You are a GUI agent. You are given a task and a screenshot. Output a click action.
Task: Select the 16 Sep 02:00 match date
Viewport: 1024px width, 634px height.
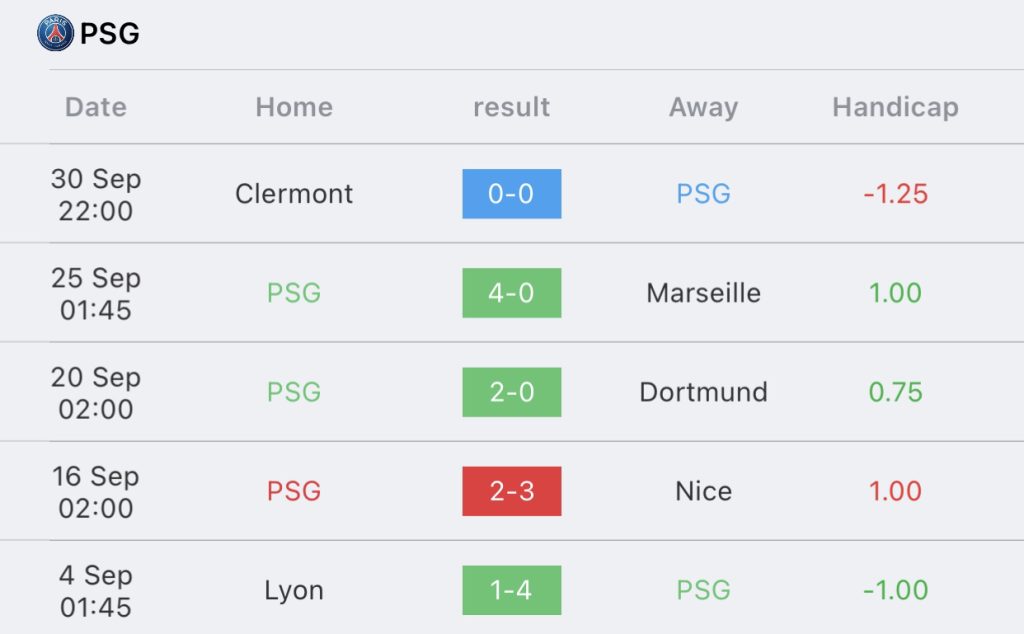point(96,492)
